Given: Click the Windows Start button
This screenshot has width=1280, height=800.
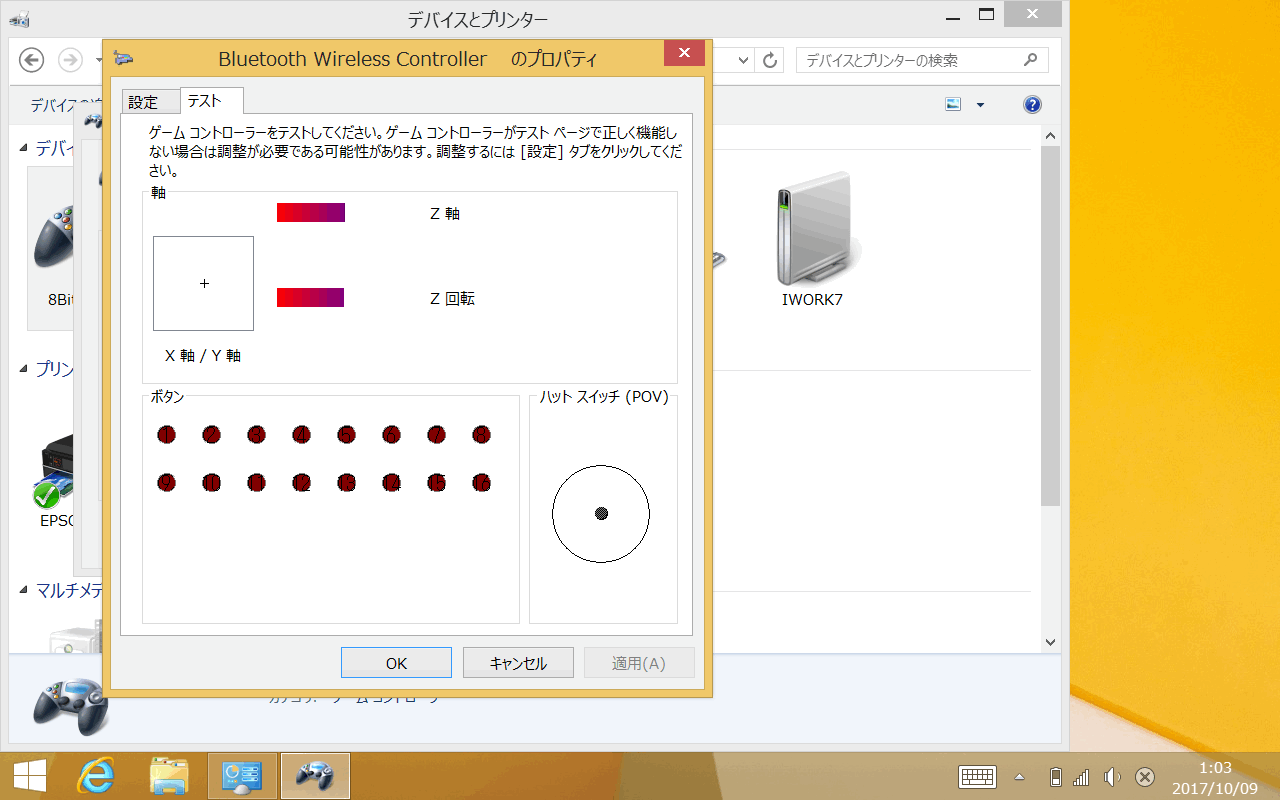Looking at the screenshot, I should 30,776.
